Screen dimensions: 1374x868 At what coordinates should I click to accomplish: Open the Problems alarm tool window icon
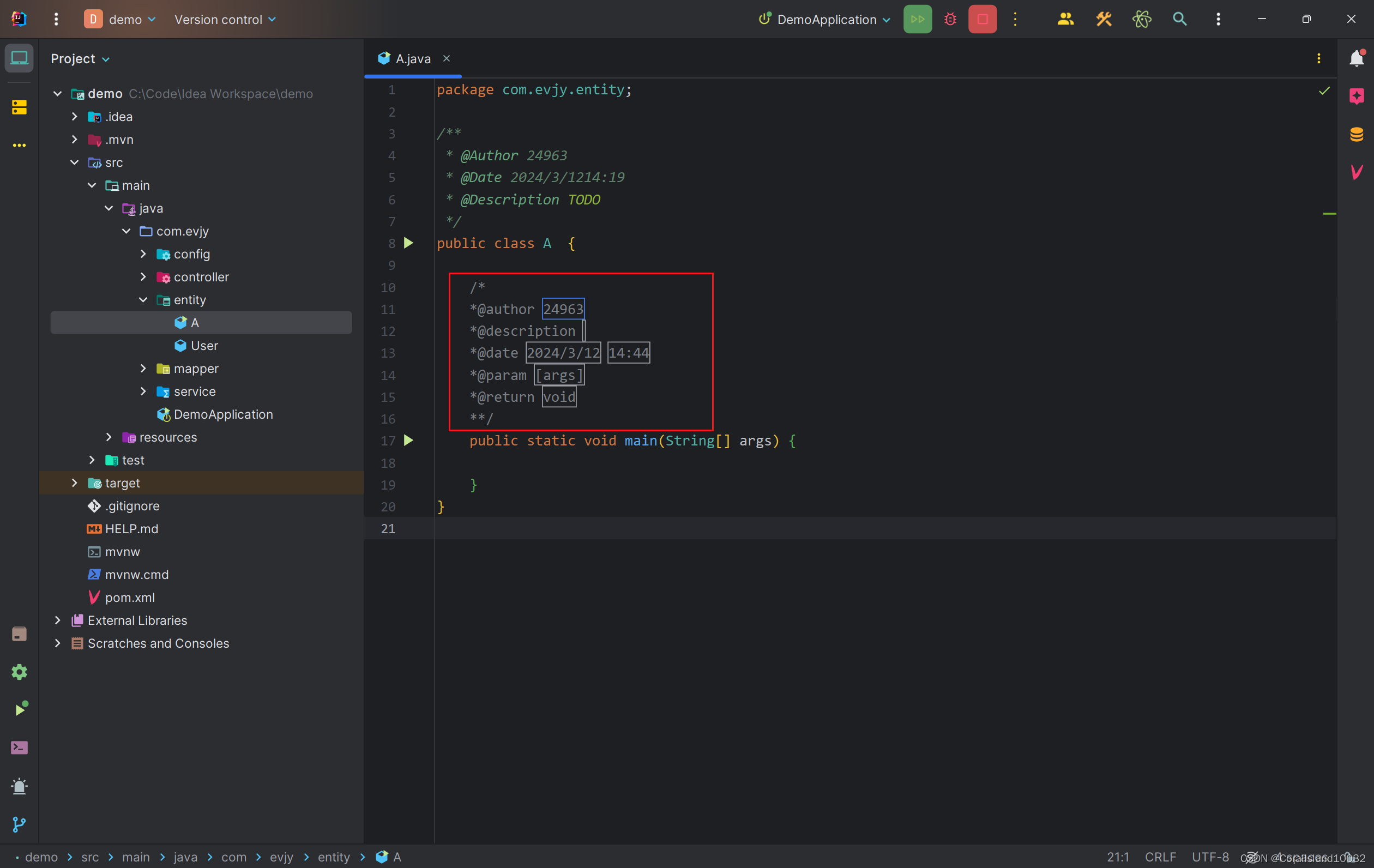coord(20,786)
